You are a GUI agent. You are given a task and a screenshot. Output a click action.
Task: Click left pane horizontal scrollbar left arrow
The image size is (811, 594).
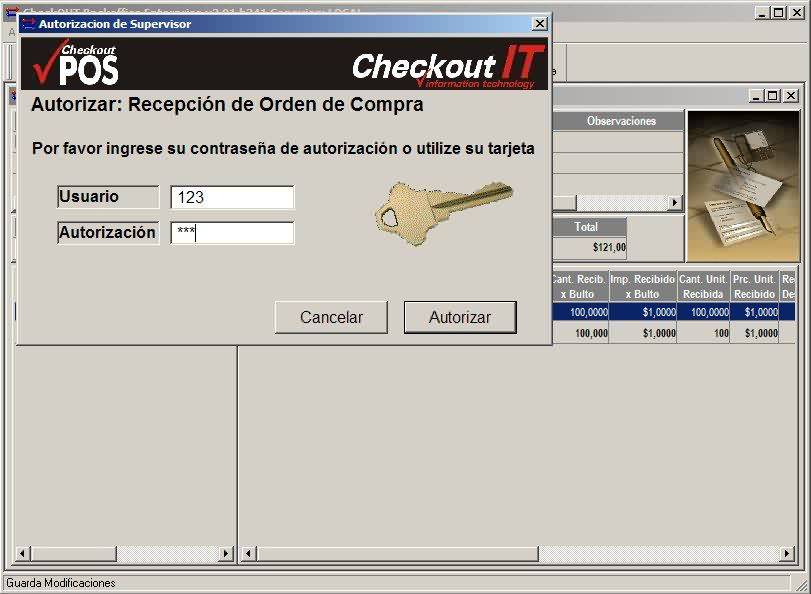(22, 554)
